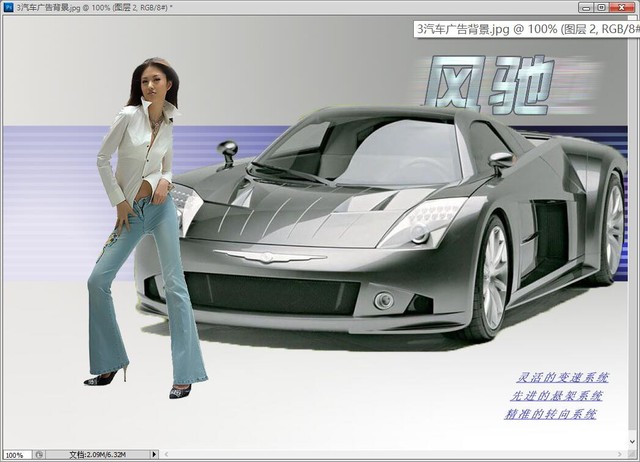Close the 3汽车广告背景.jpg document window
Screen dimensions: 640x462
coord(621,7)
